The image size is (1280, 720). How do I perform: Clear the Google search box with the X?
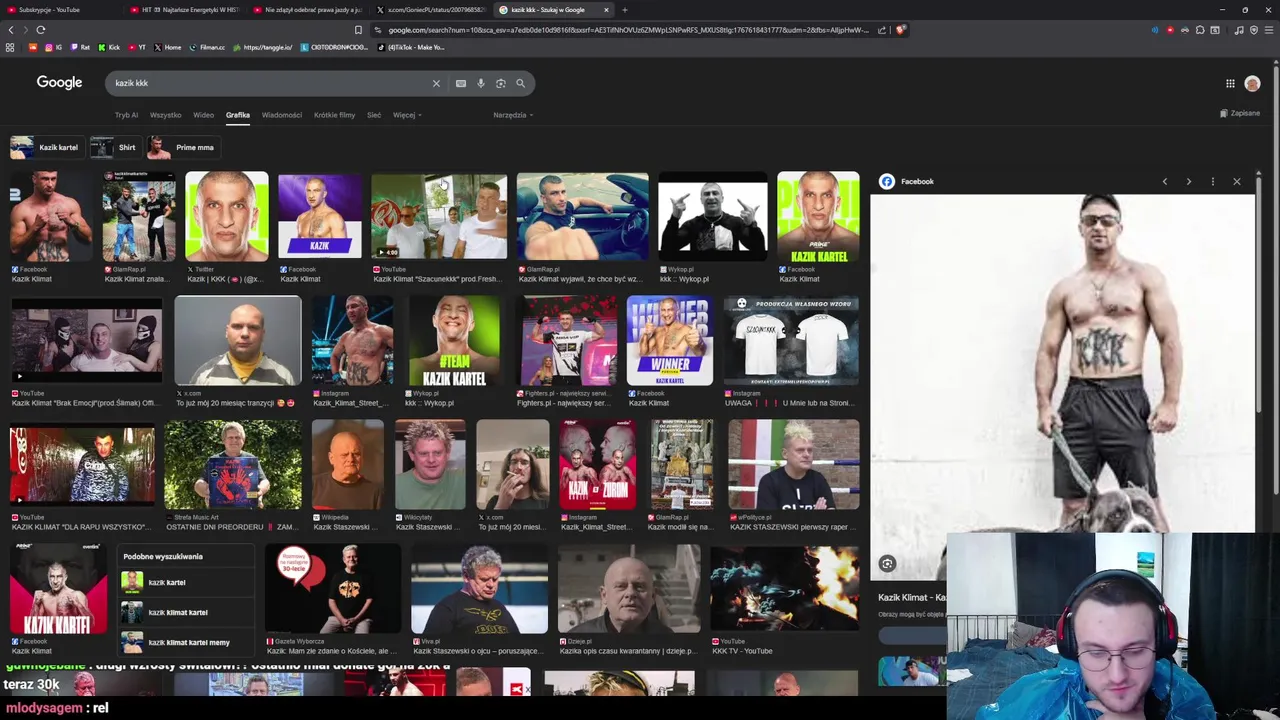click(436, 83)
